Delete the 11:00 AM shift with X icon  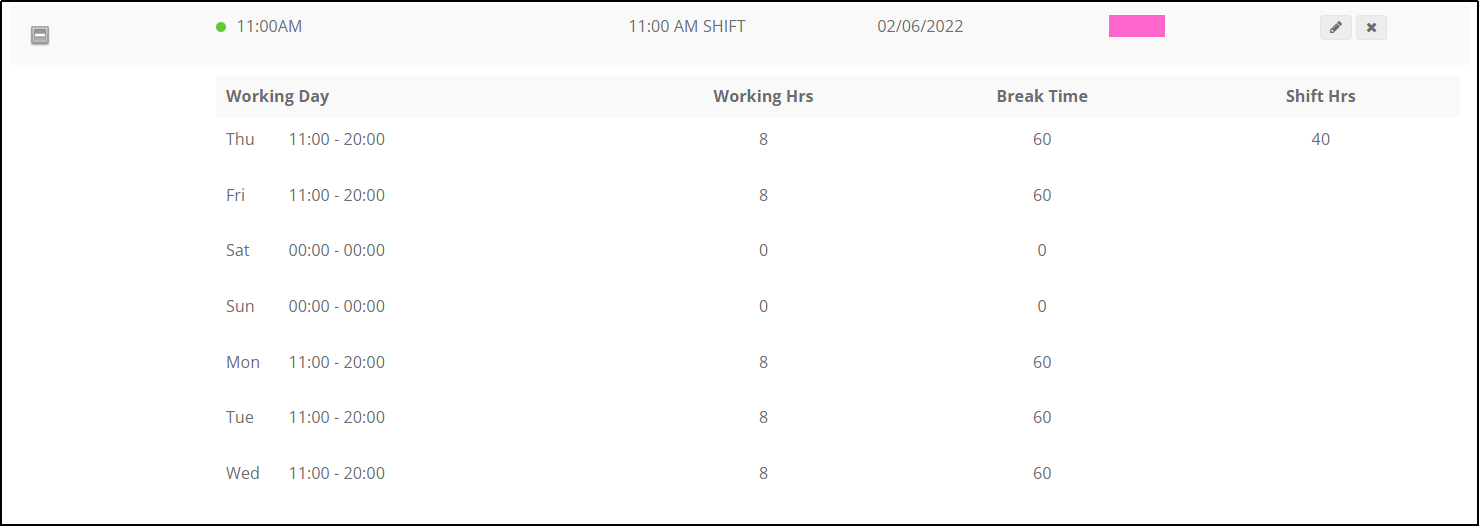[x=1371, y=27]
